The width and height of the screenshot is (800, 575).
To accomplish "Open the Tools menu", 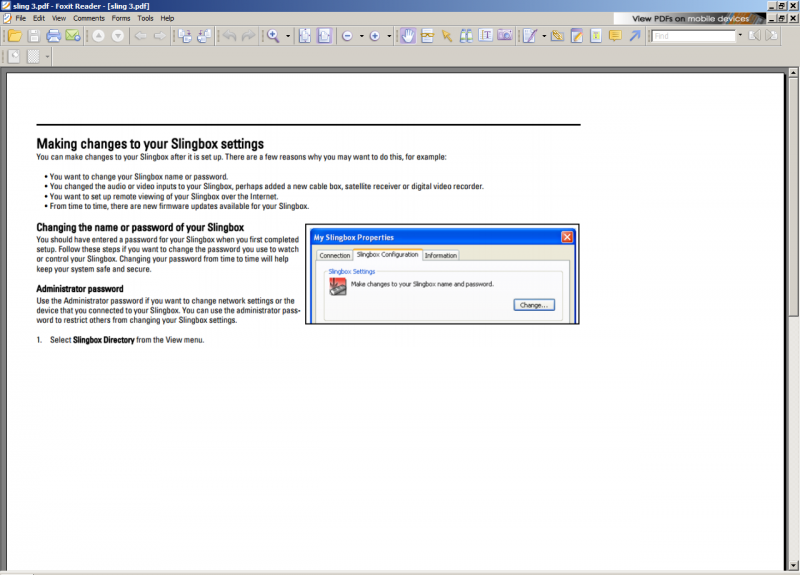I will tap(145, 18).
